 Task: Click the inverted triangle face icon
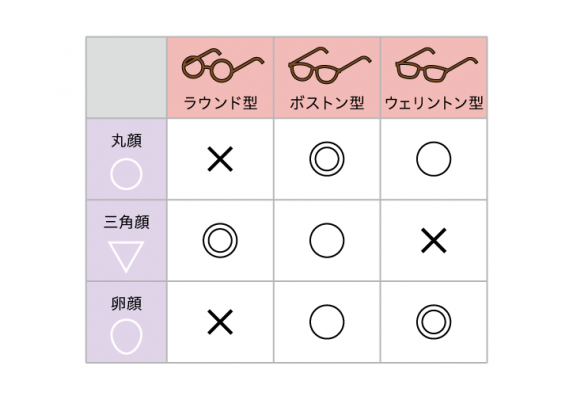coord(126,256)
